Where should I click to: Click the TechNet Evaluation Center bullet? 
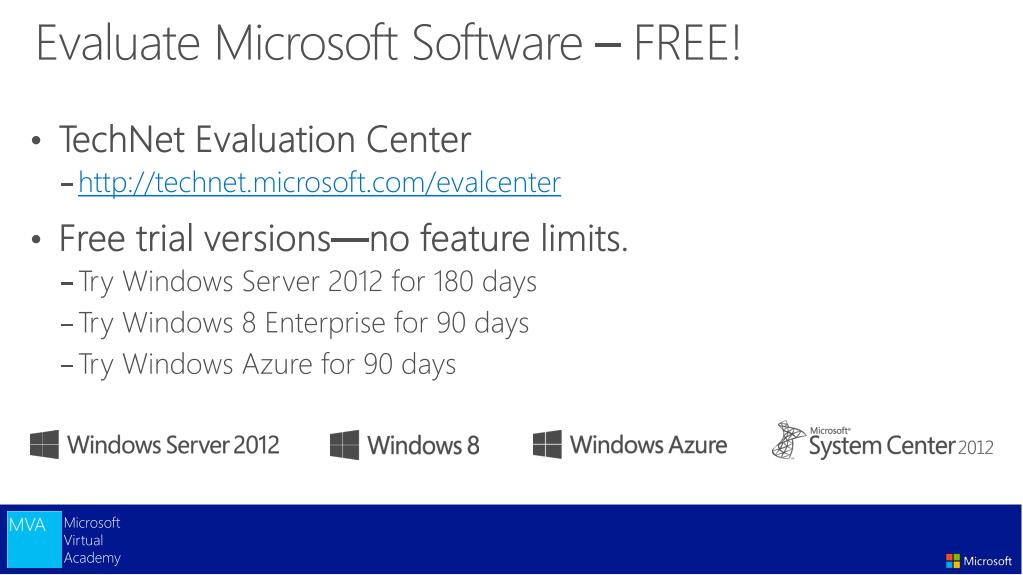tap(265, 140)
